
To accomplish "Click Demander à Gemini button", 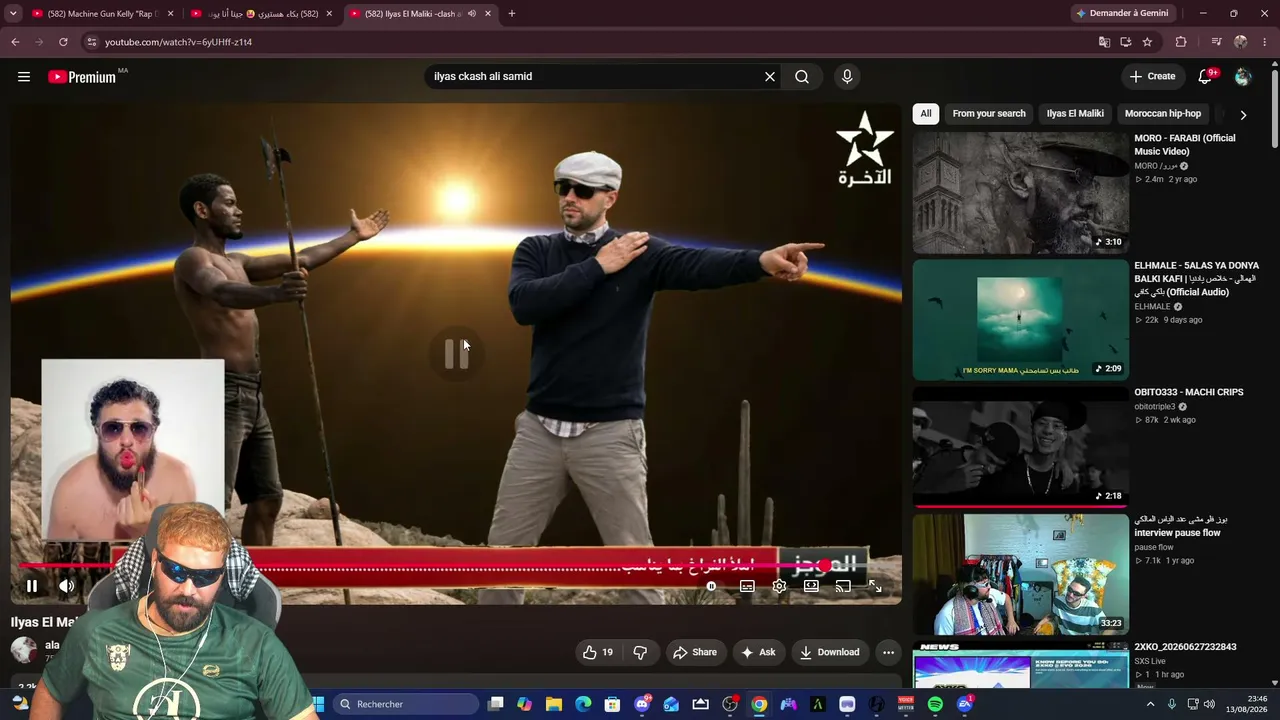I will click(x=1121, y=14).
